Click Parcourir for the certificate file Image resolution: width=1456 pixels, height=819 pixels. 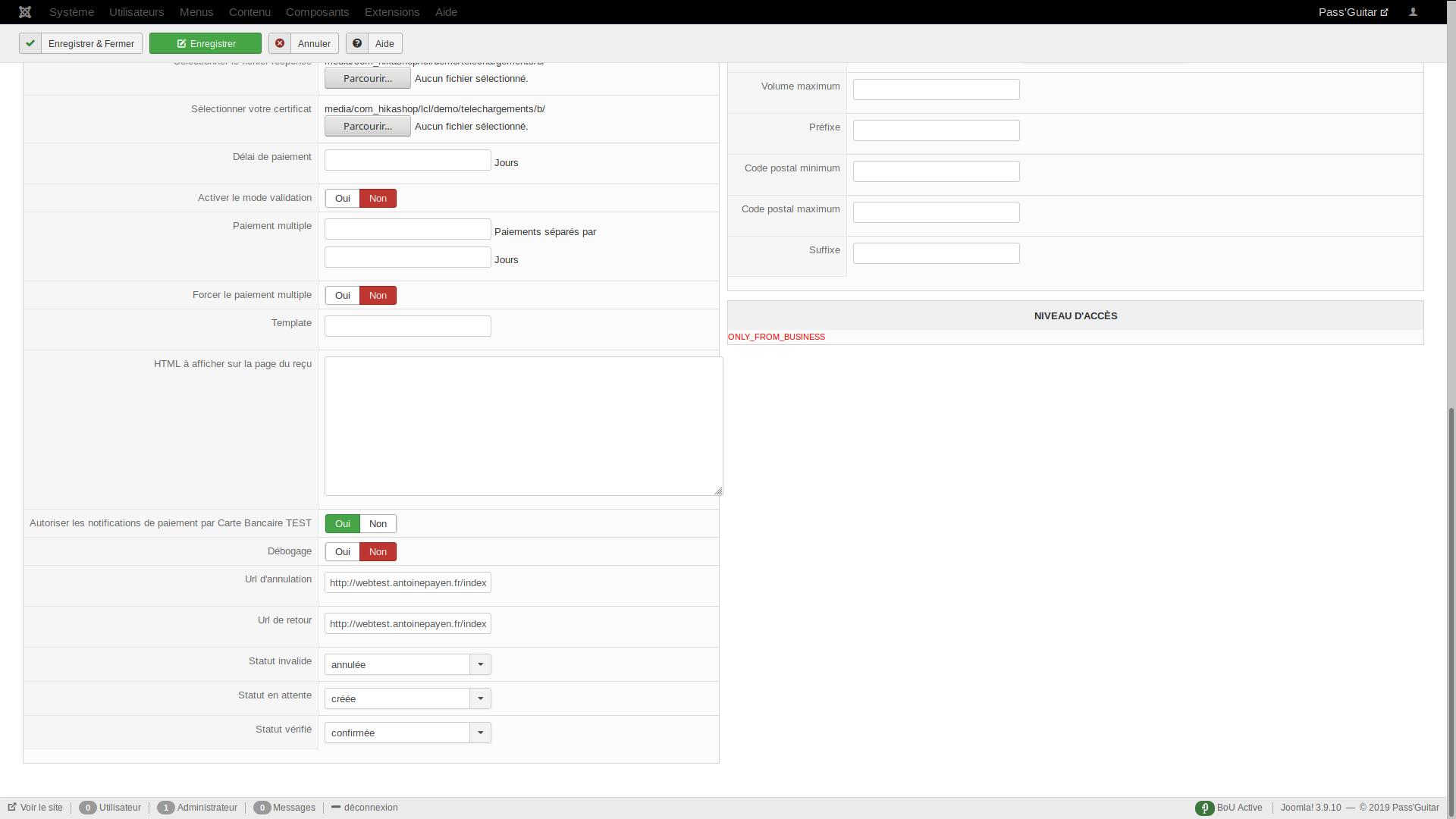[x=368, y=127]
